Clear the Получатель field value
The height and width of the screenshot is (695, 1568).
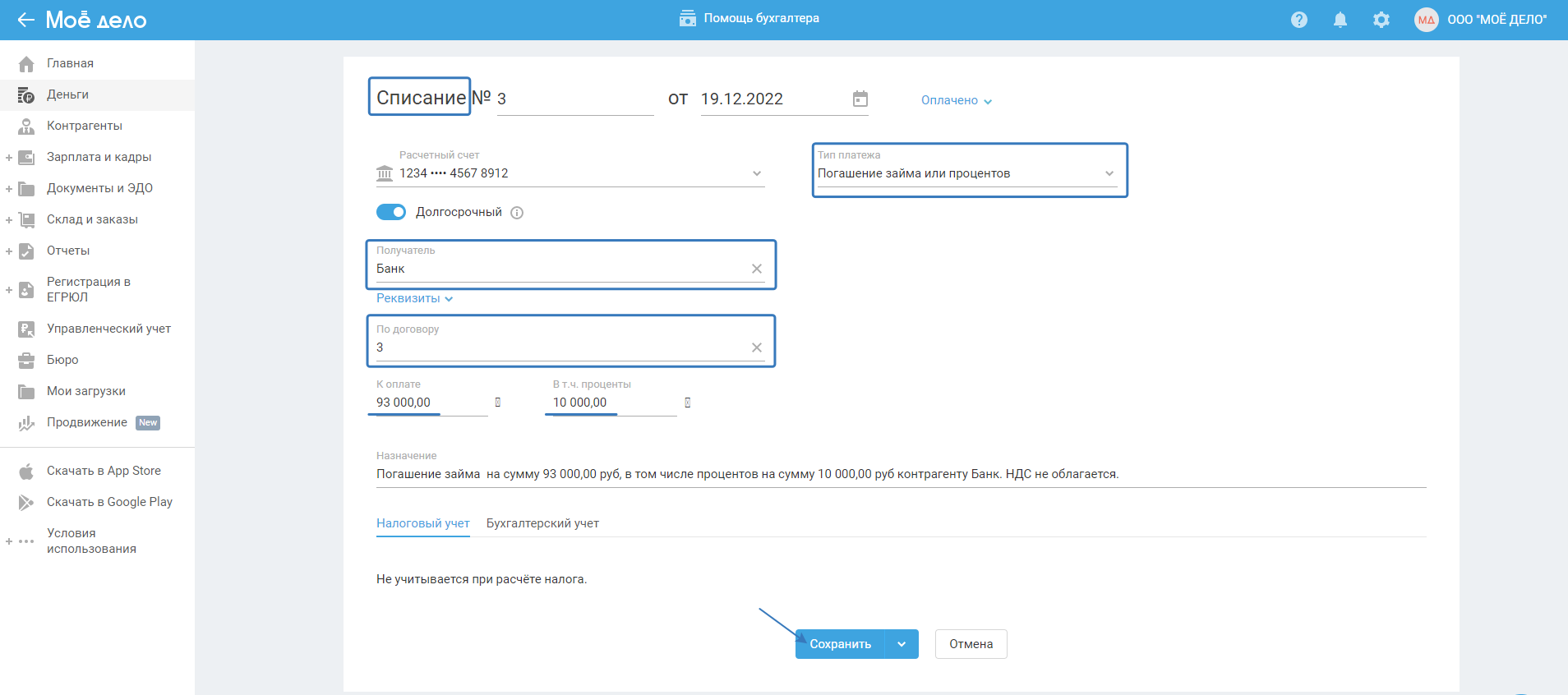(757, 269)
